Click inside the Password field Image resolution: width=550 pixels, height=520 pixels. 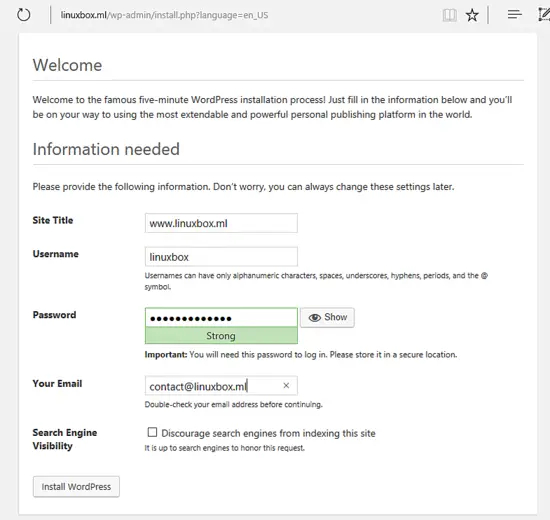(221, 318)
